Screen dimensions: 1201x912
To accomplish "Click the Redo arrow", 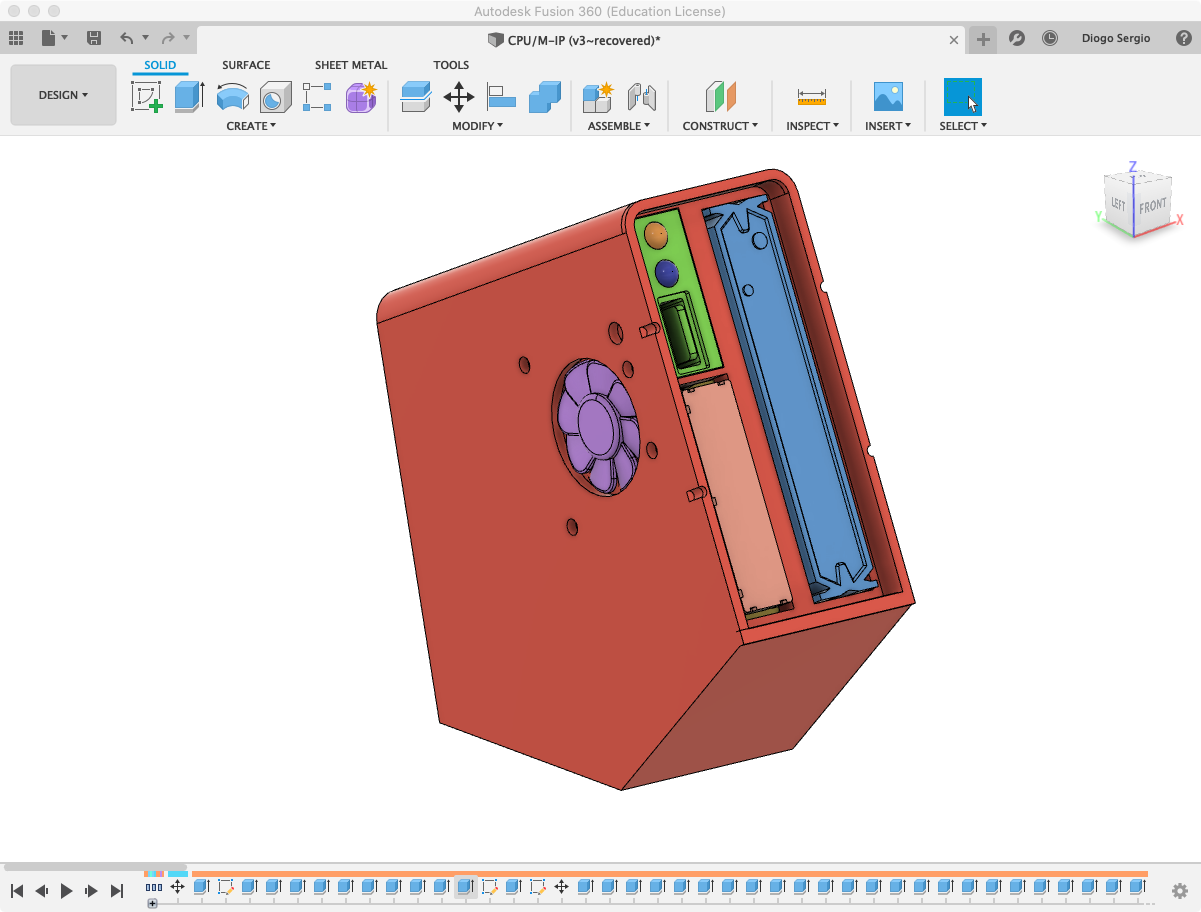I will pyautogui.click(x=168, y=38).
